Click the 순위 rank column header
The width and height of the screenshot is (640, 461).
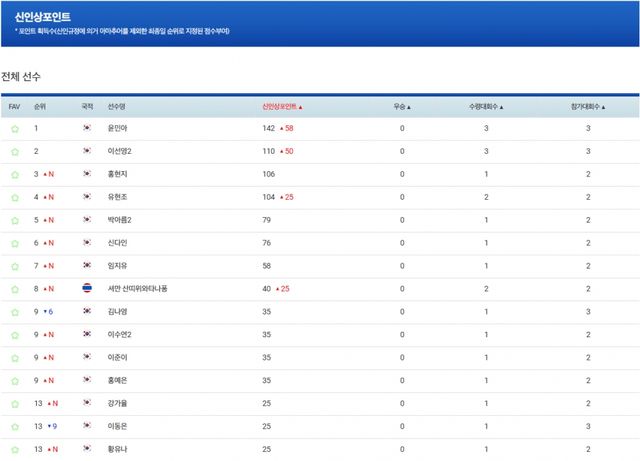click(40, 106)
